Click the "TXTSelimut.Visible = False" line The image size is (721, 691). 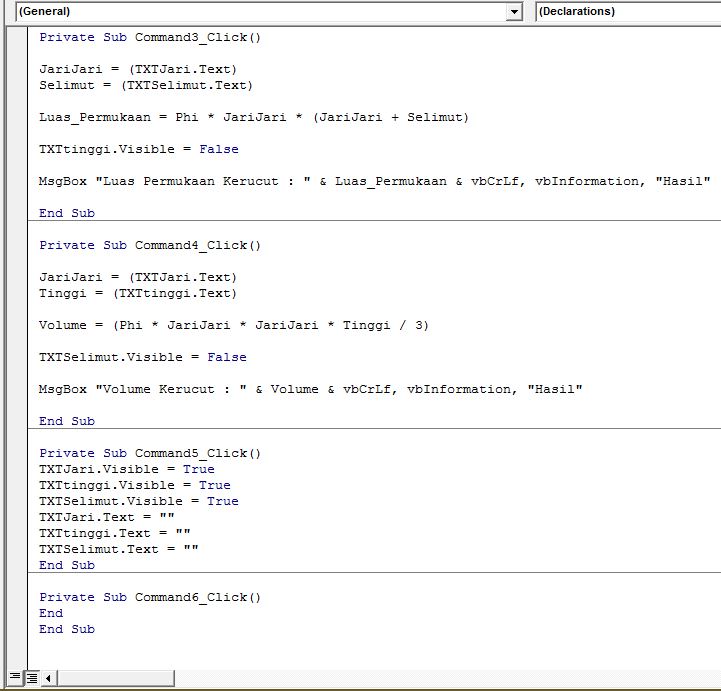click(143, 357)
